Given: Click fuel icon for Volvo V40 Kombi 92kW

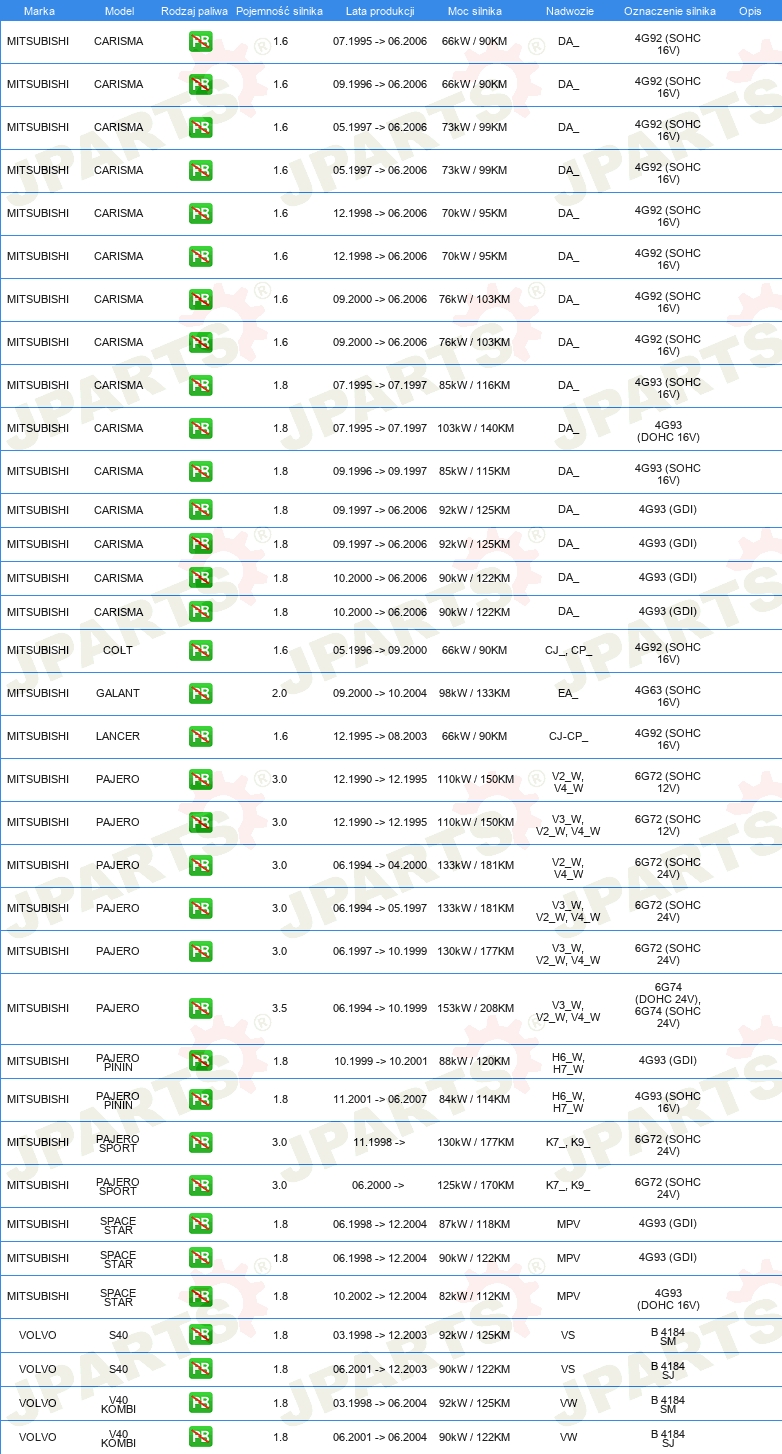Looking at the screenshot, I should click(200, 1403).
